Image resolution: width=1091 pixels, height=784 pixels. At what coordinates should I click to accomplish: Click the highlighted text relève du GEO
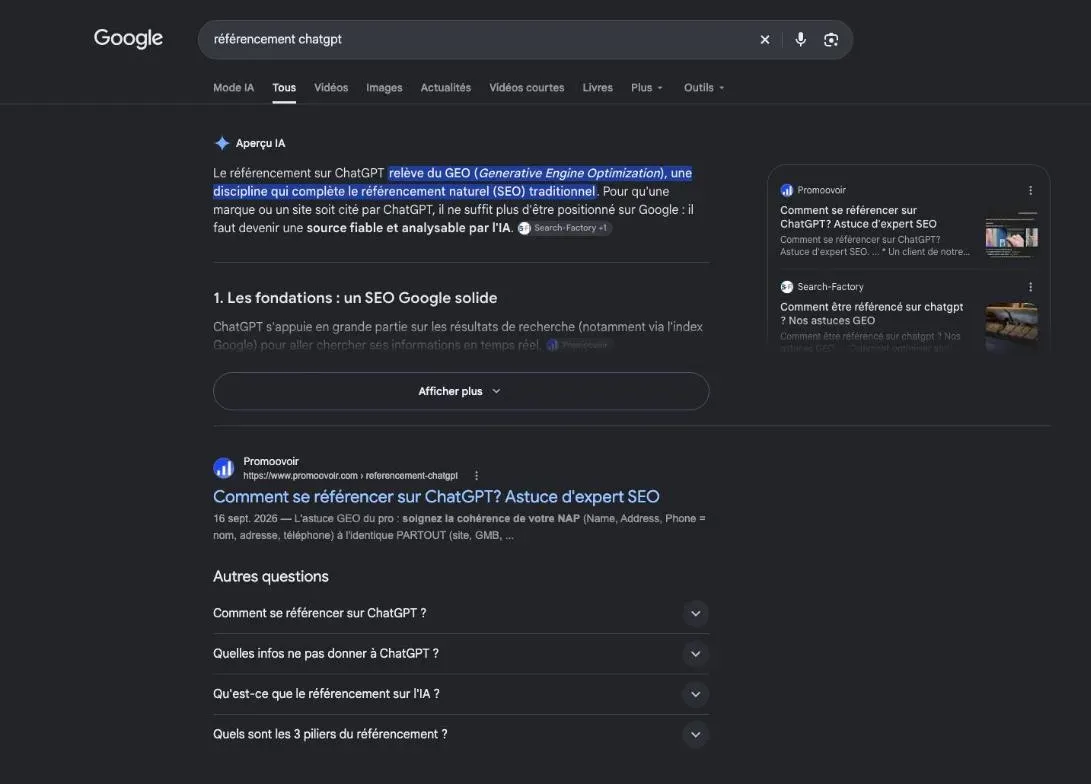(429, 173)
